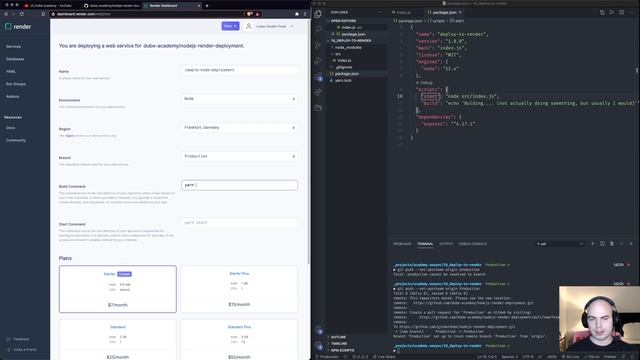Click Run icon in VS Code editor title bar
The width and height of the screenshot is (640, 360).
click(x=611, y=12)
